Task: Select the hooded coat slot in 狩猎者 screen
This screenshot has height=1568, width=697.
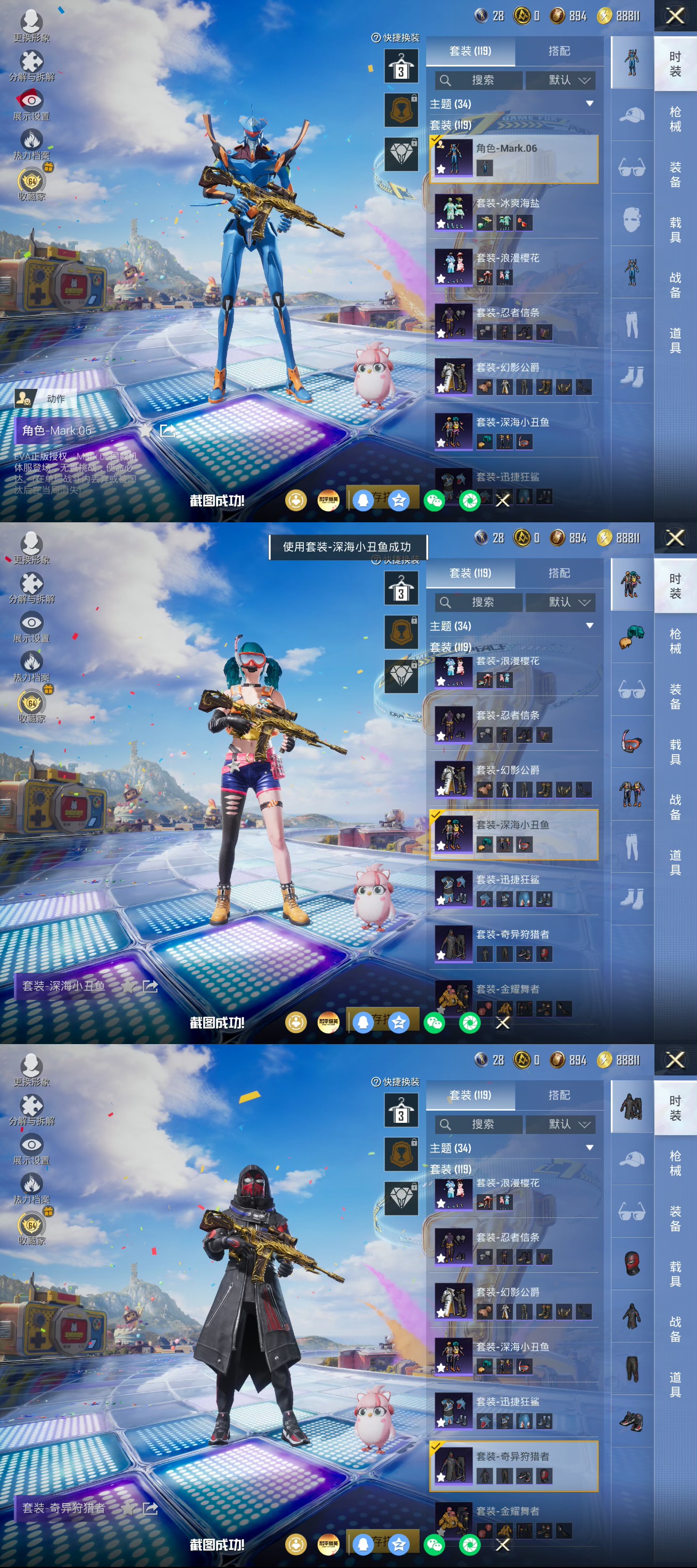Action: 632,1316
